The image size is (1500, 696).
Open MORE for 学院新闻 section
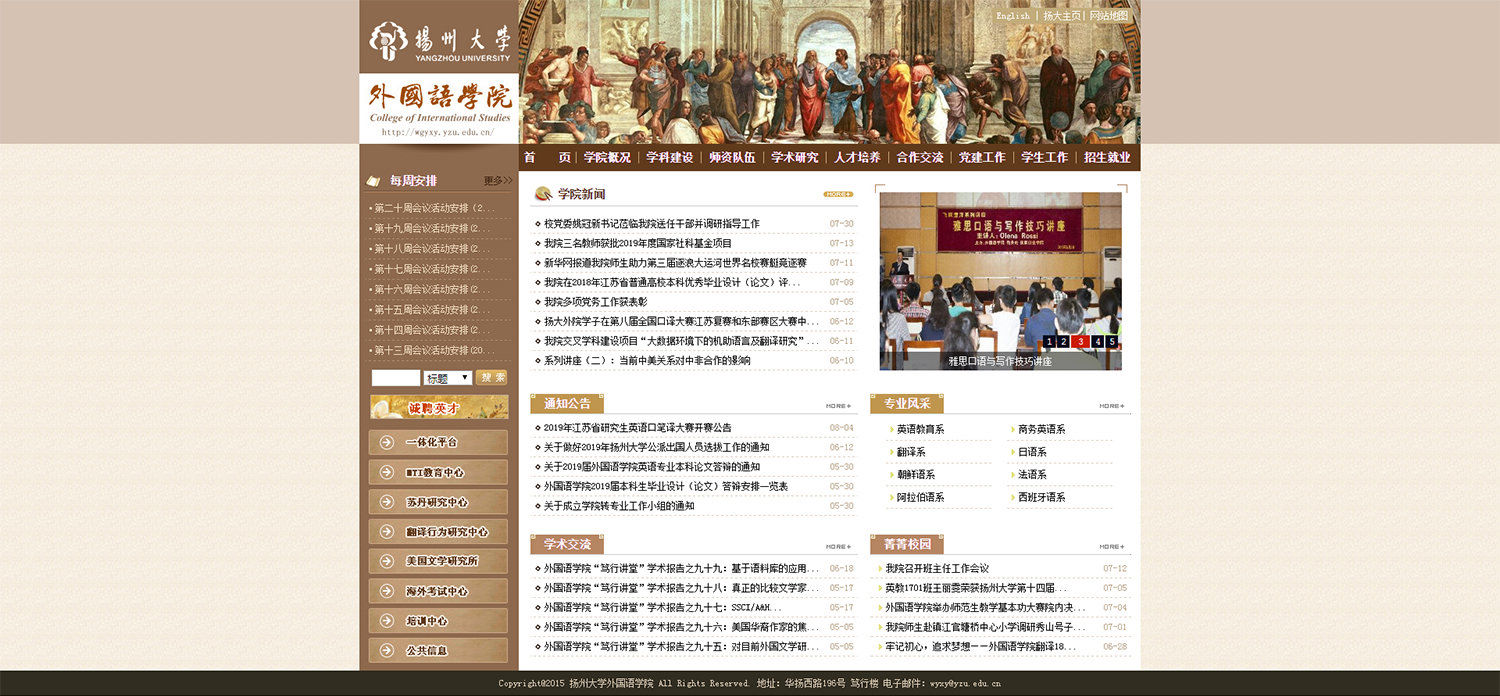pyautogui.click(x=838, y=194)
